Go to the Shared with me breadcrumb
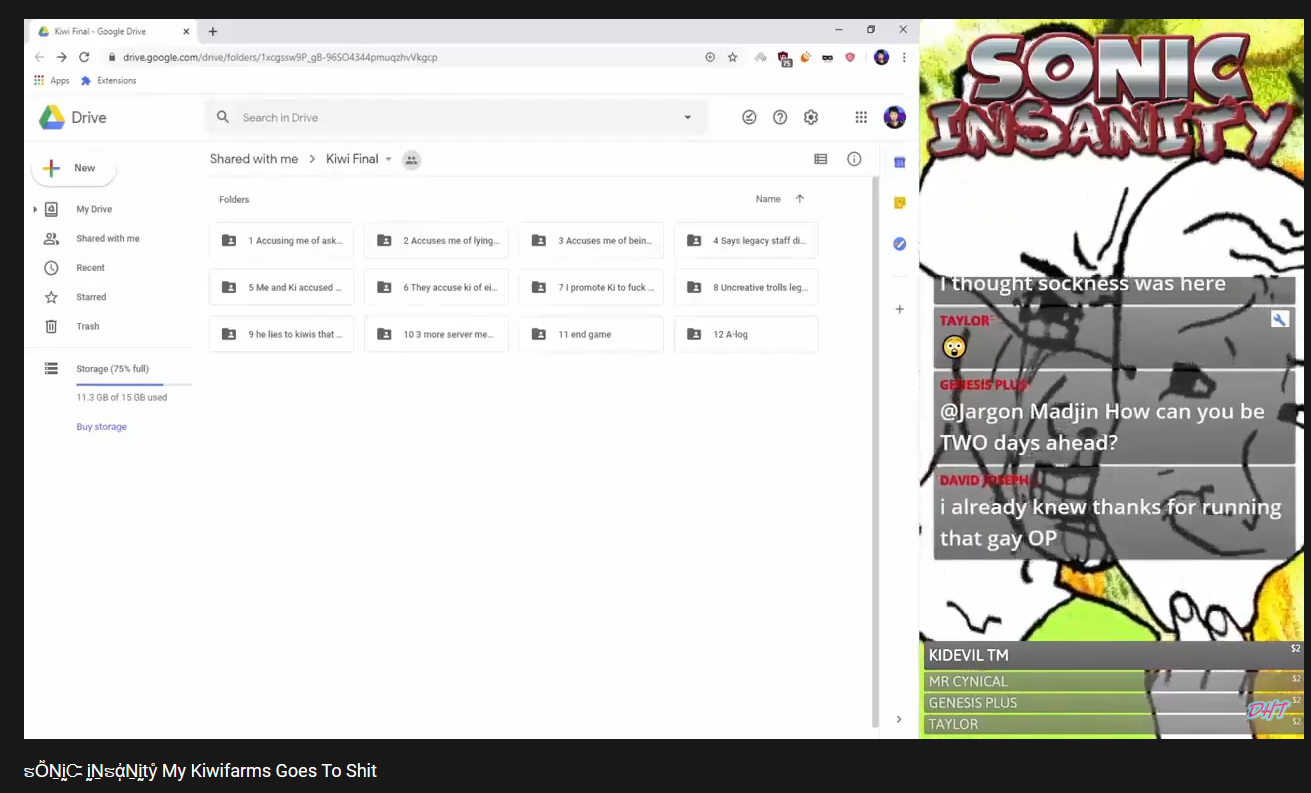The height and width of the screenshot is (793, 1311). point(254,159)
